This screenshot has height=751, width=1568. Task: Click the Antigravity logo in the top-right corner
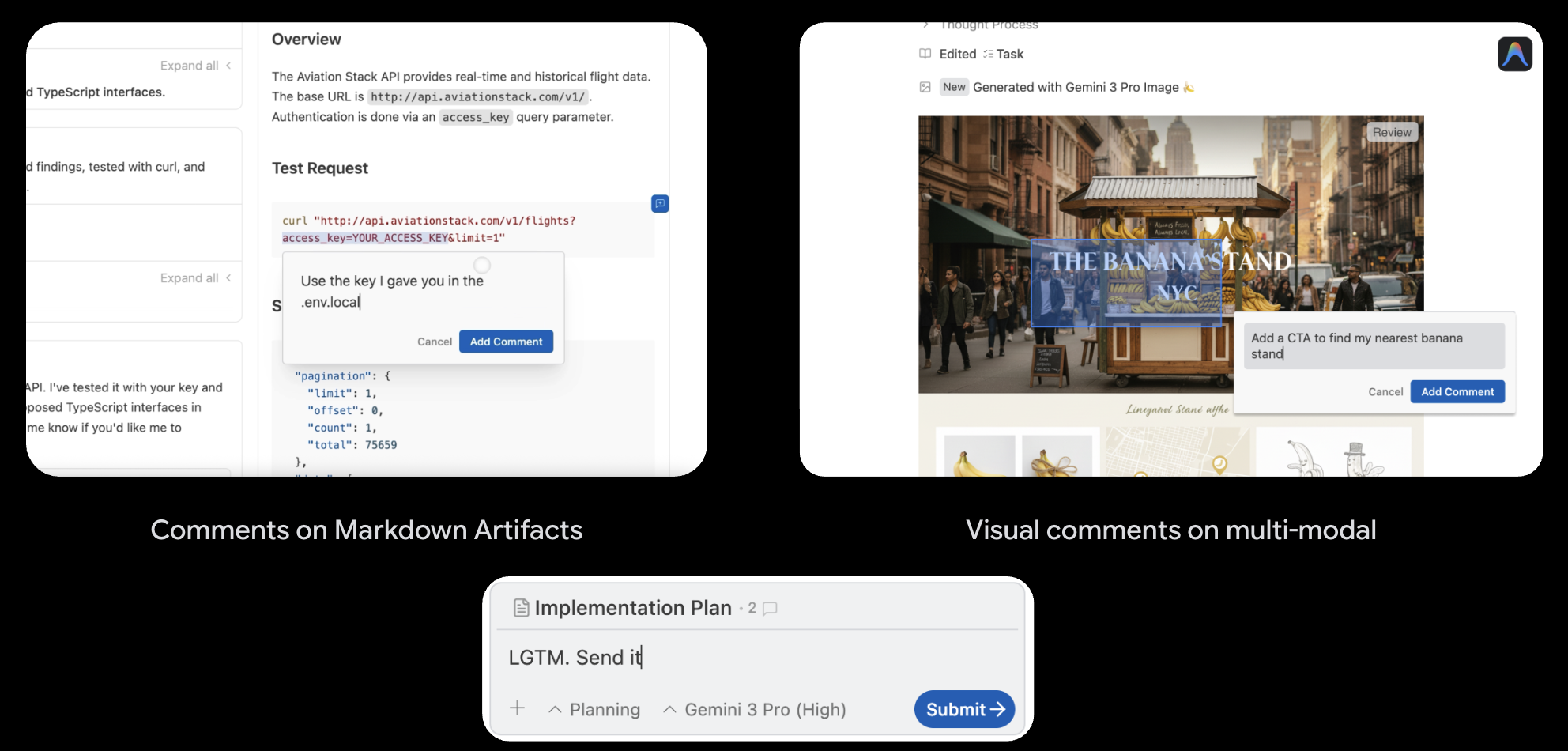pyautogui.click(x=1515, y=54)
